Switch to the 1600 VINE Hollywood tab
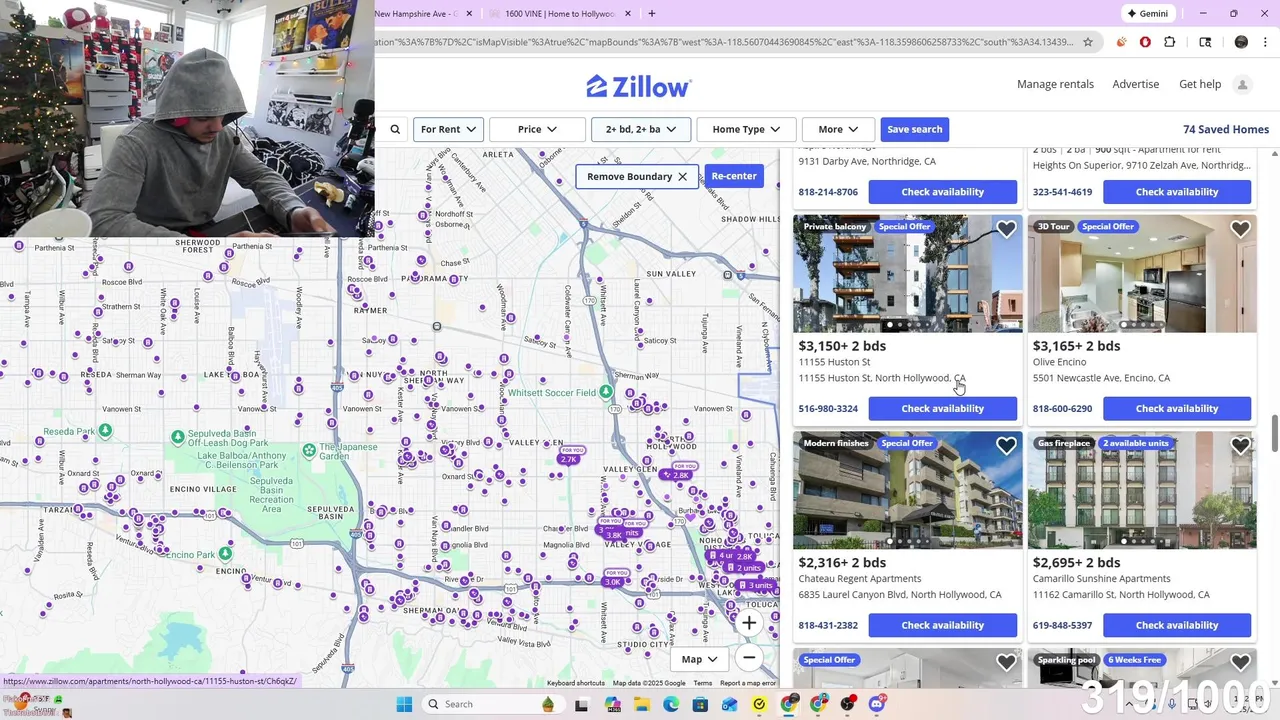This screenshot has height=720, width=1280. pyautogui.click(x=560, y=14)
